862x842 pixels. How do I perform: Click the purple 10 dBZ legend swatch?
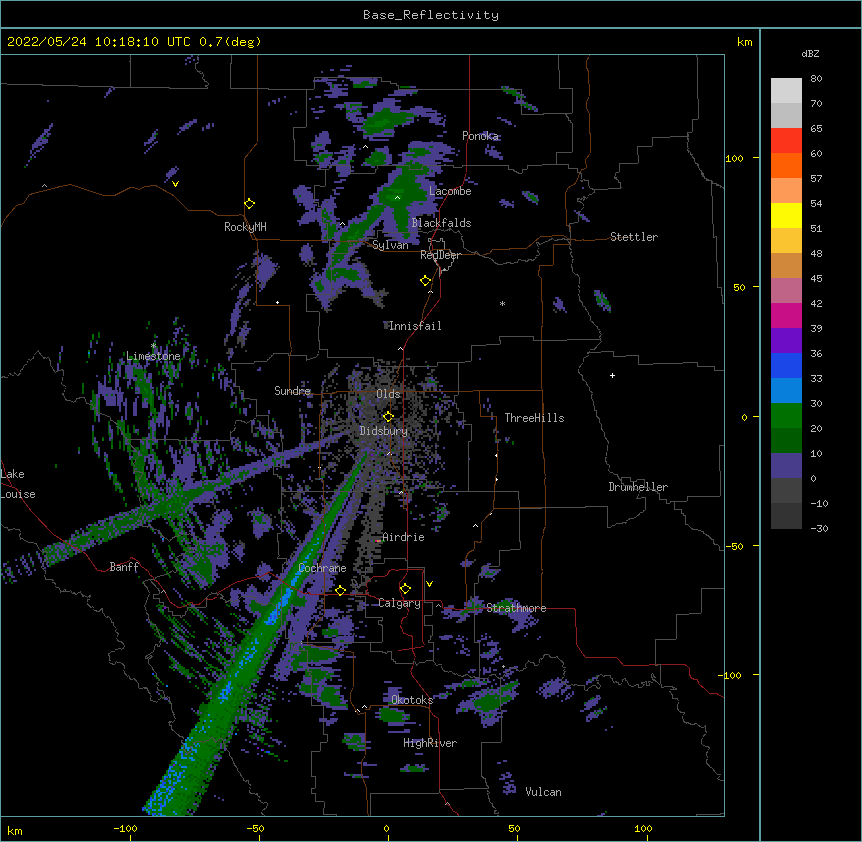coord(786,466)
